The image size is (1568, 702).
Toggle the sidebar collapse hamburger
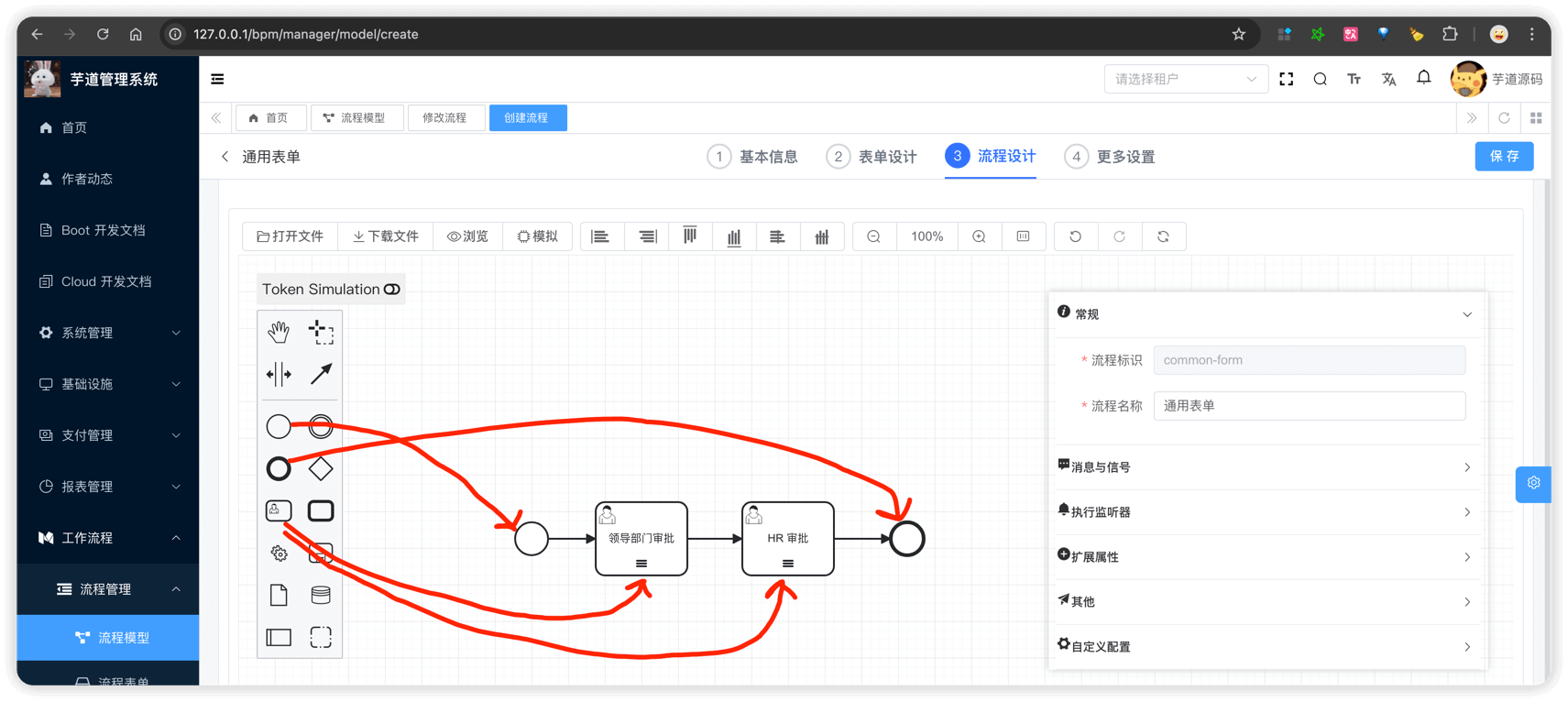pos(217,79)
